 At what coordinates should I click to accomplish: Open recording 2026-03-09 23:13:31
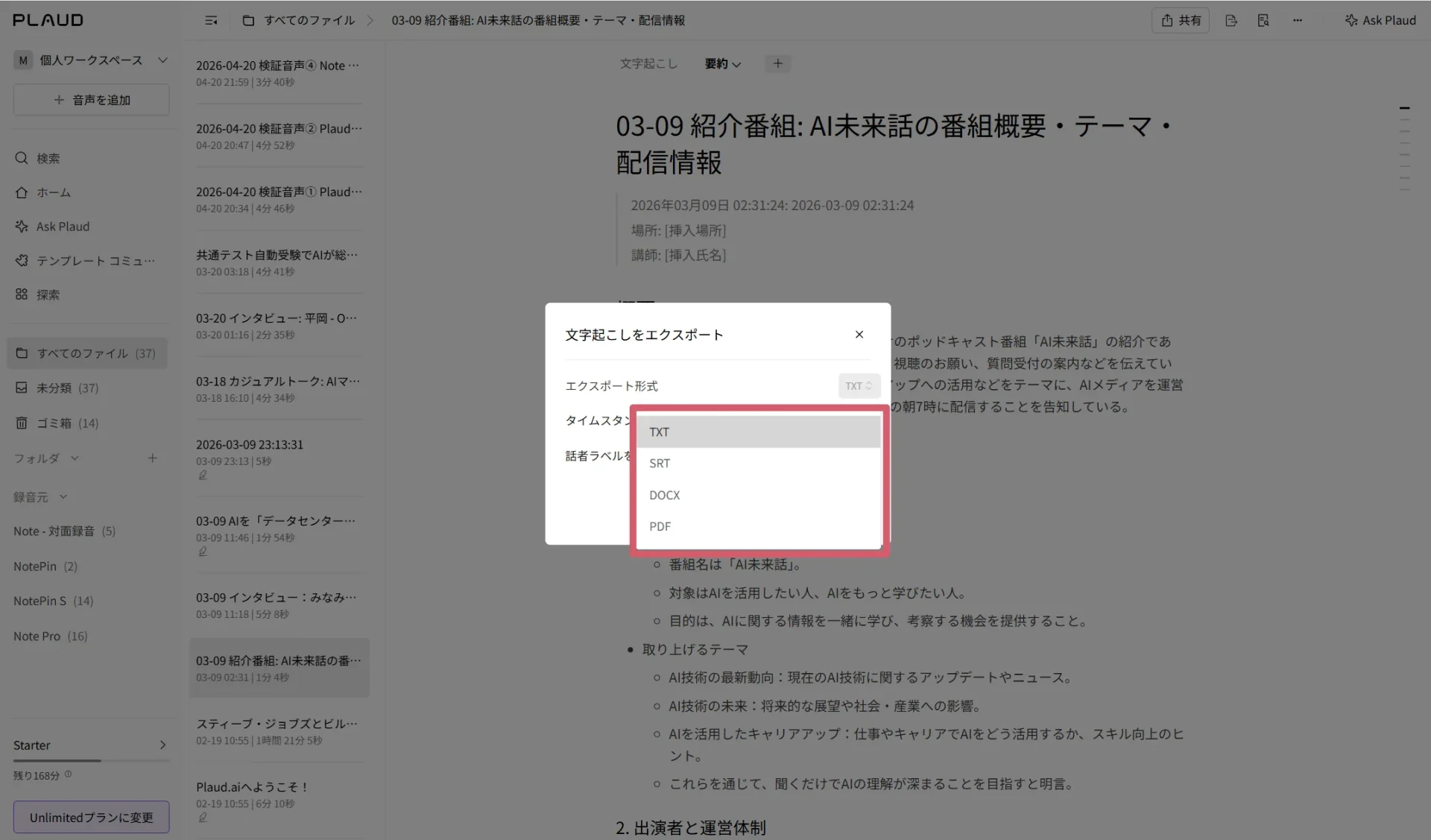pyautogui.click(x=279, y=458)
